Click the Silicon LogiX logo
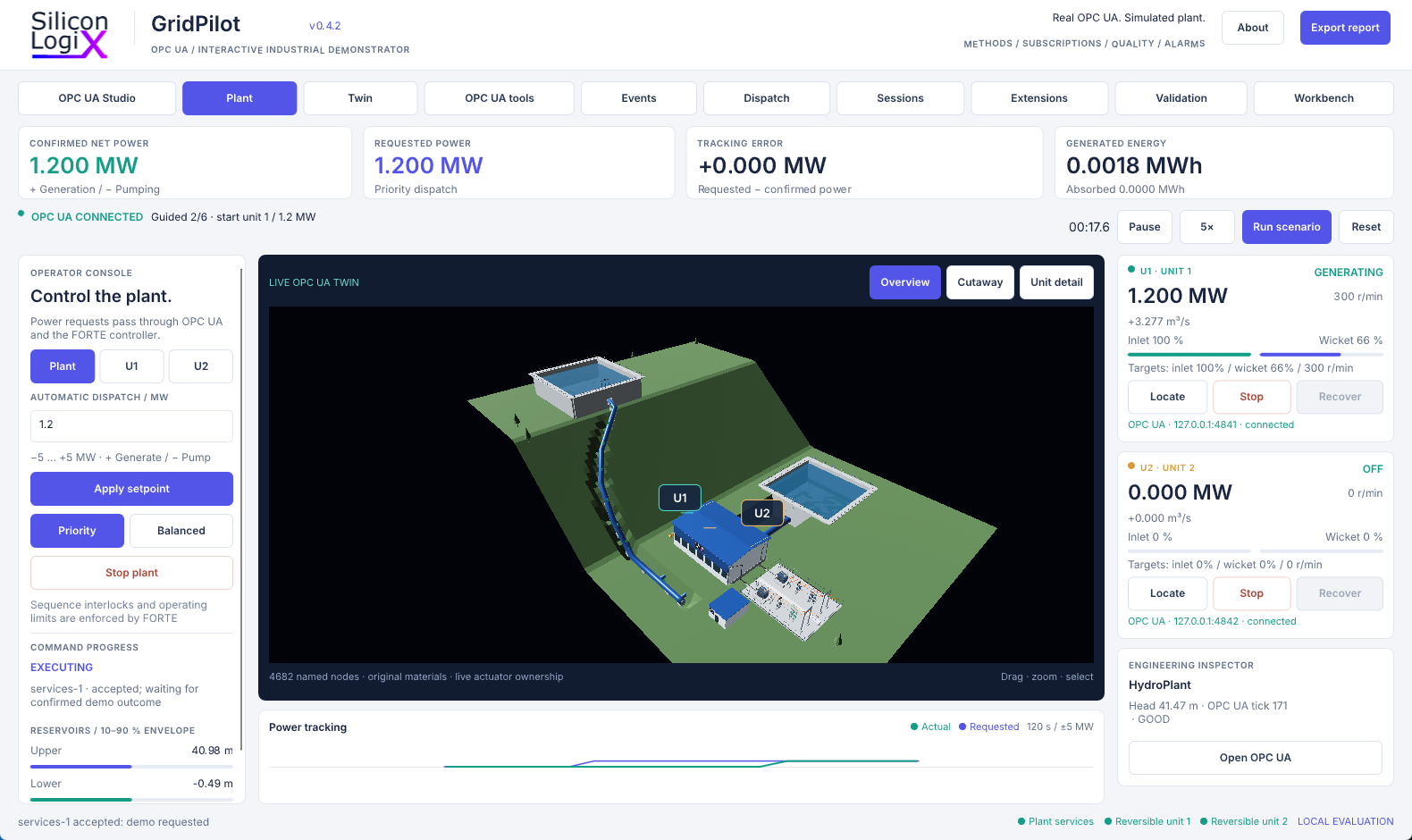This screenshot has height=840, width=1412. [70, 35]
